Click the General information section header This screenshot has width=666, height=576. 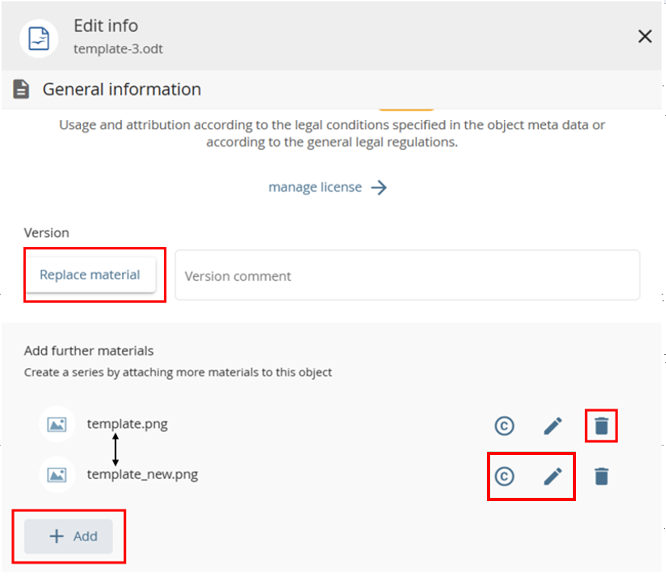121,90
